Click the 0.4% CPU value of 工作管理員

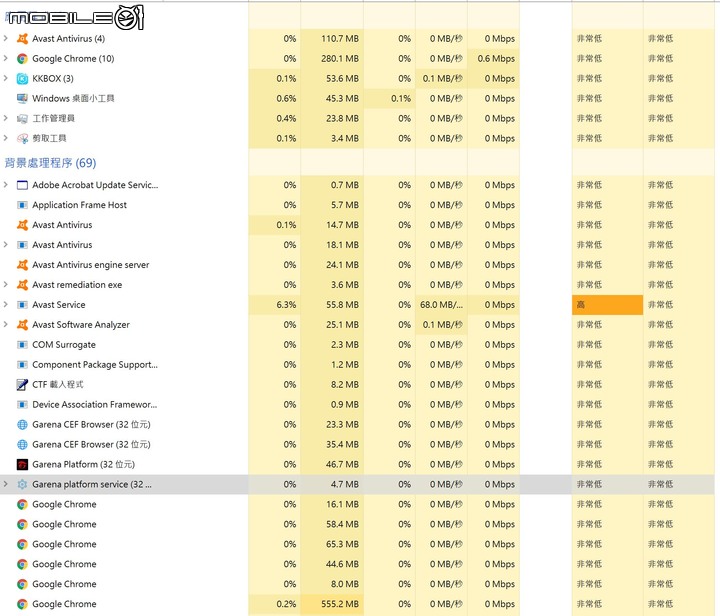[286, 118]
